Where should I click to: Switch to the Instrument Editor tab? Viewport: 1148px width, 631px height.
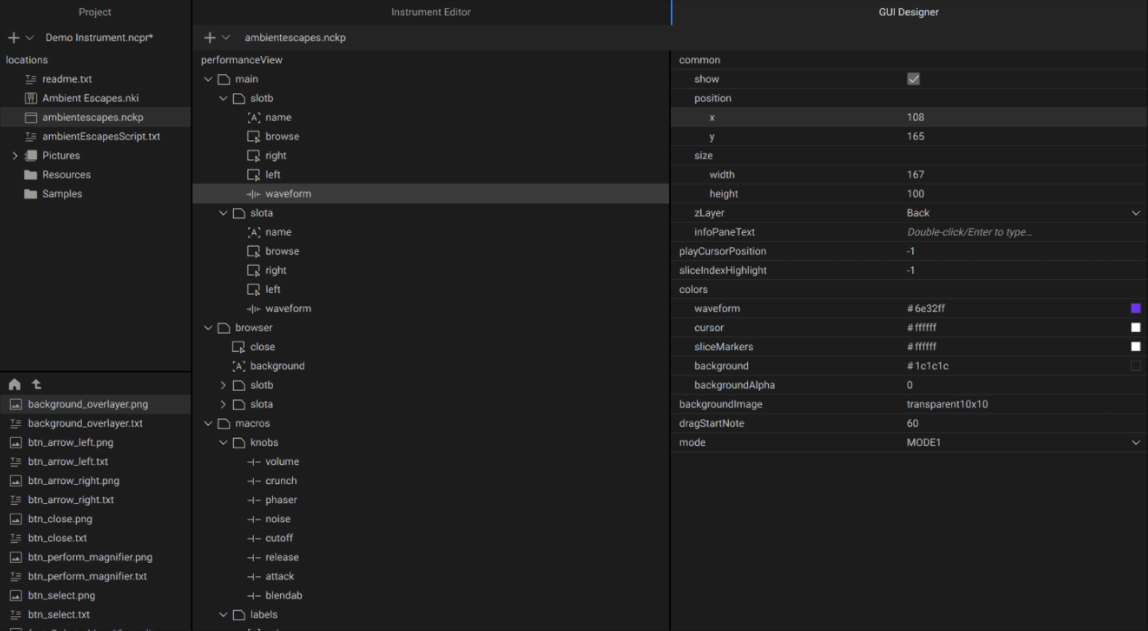click(430, 12)
